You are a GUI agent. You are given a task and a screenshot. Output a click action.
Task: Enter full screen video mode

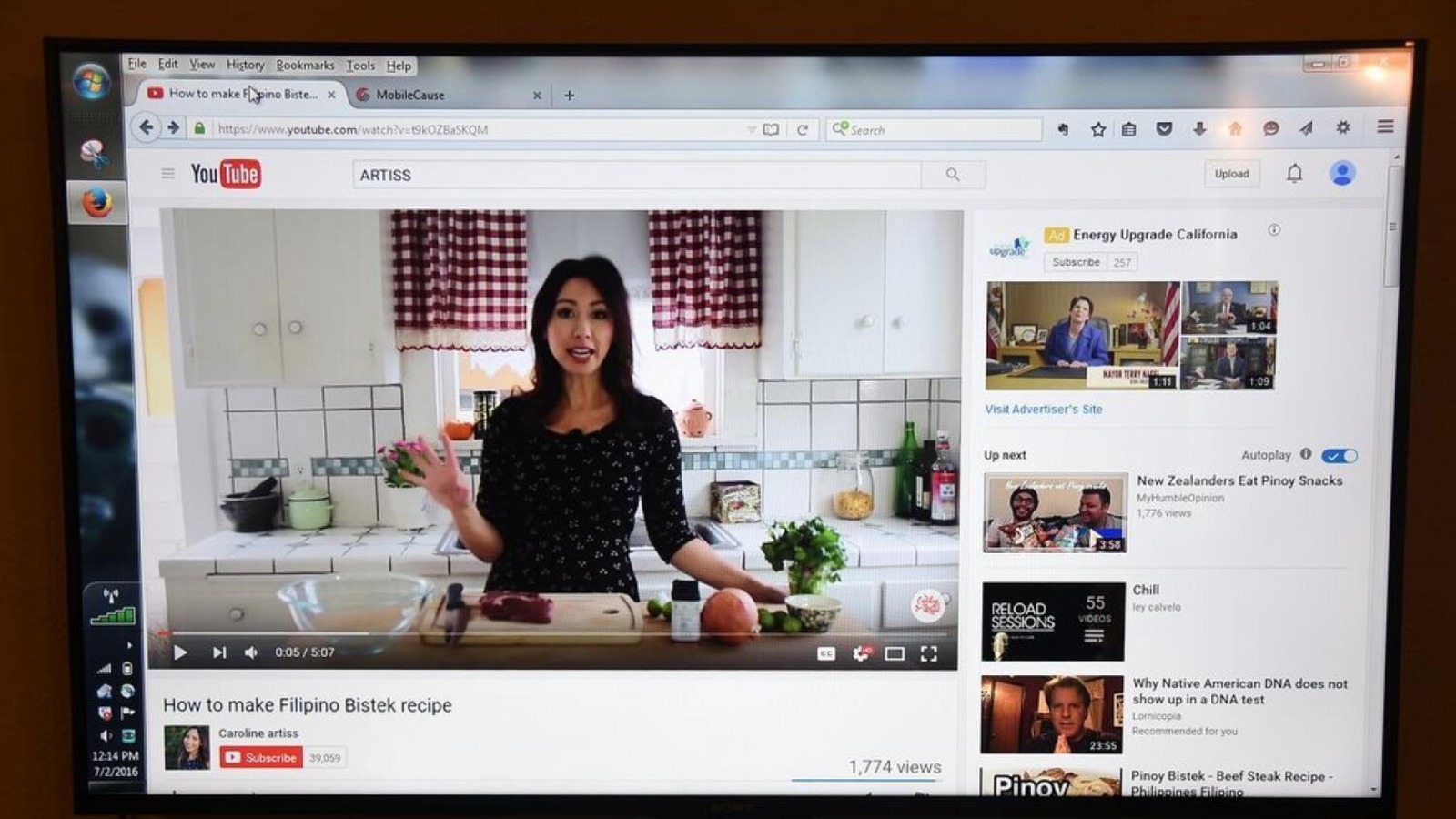[928, 653]
